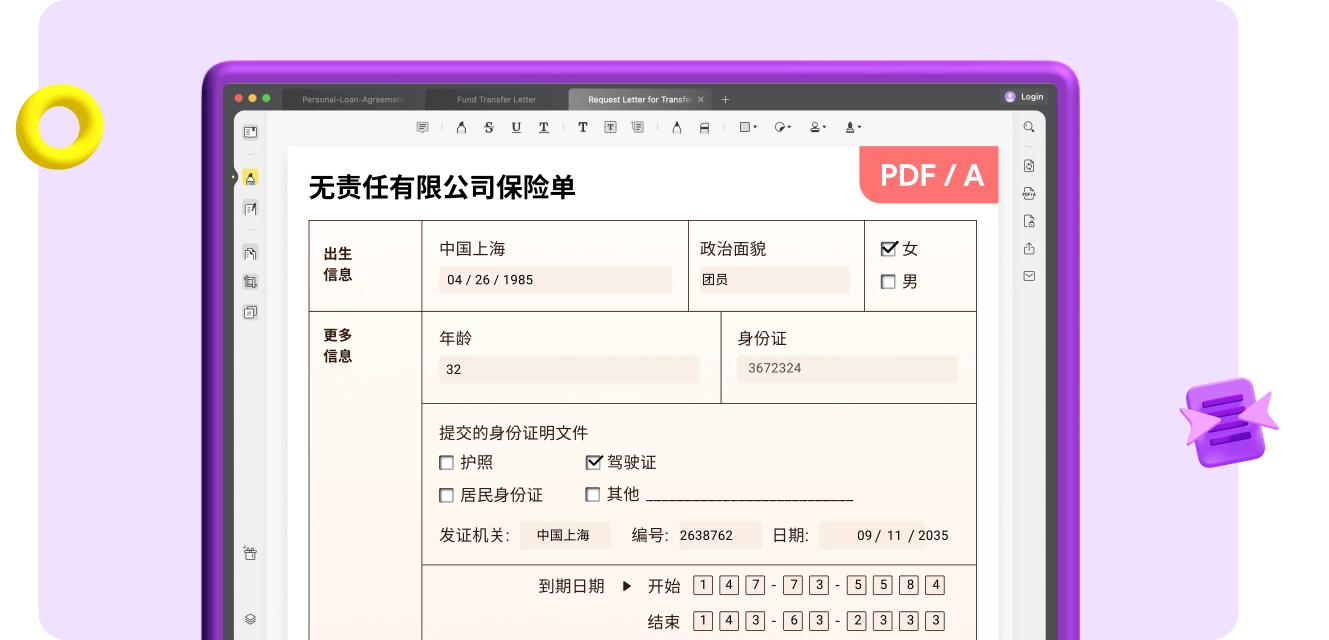Select the underline annotation tool
1329x640 pixels.
[516, 127]
